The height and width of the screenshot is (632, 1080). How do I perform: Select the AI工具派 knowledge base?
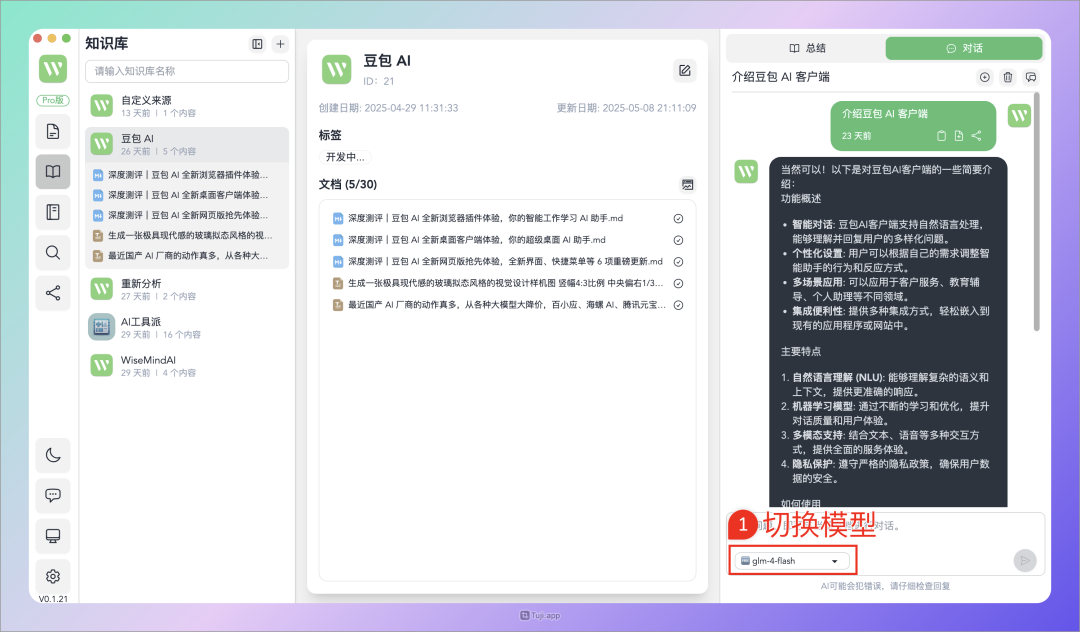point(187,327)
